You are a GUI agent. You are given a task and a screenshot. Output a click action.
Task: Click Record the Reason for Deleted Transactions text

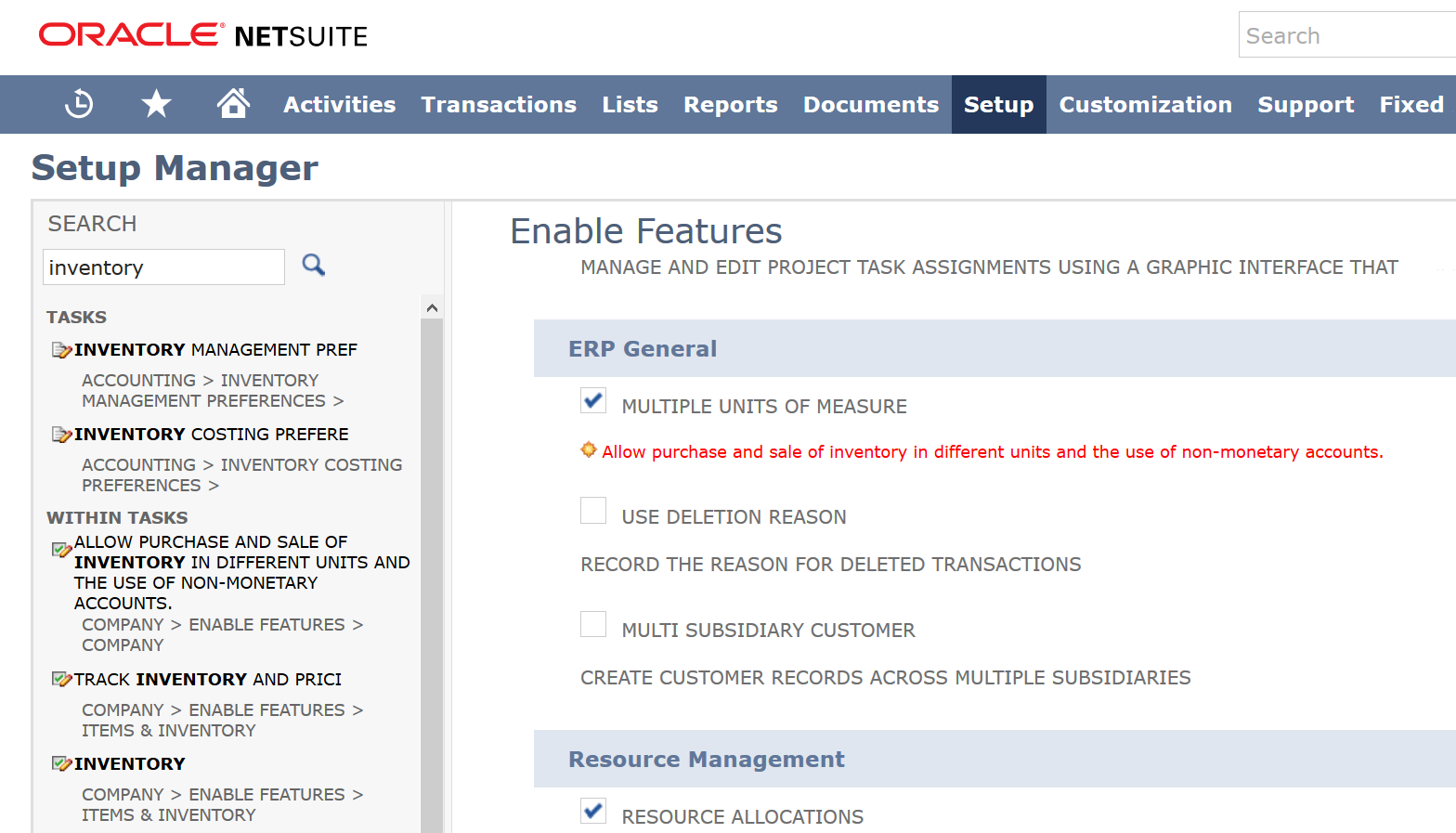coord(831,565)
